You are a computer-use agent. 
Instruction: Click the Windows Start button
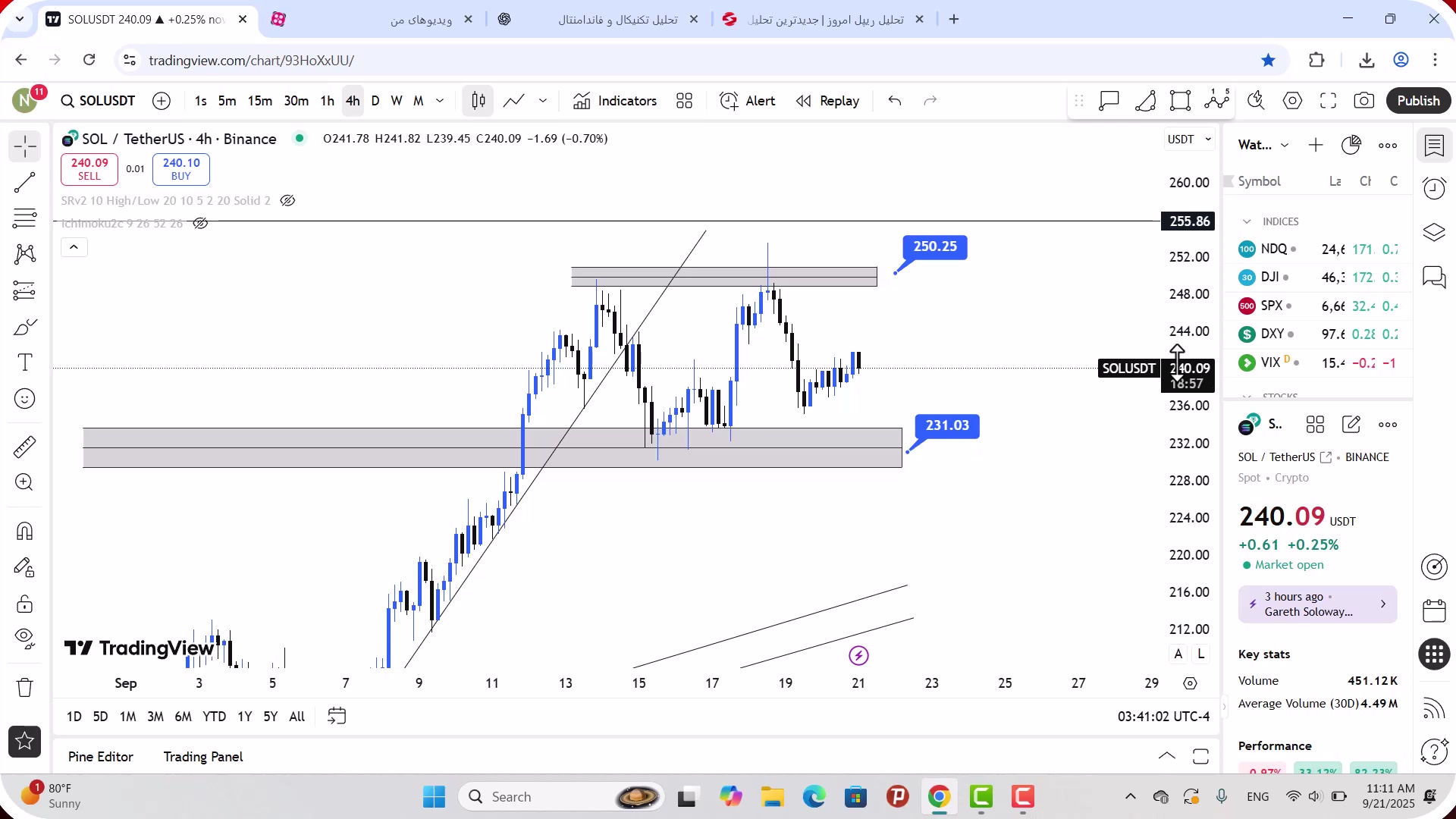click(435, 797)
